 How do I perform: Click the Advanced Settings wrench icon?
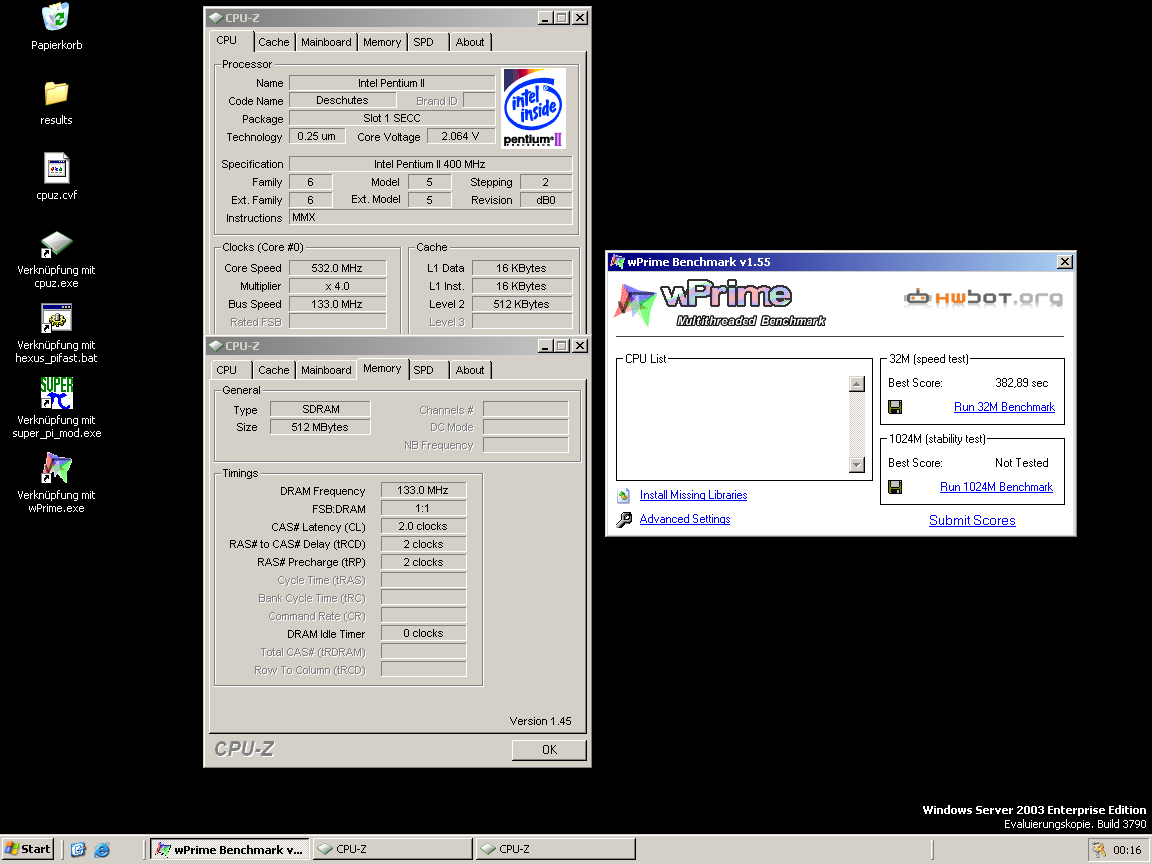[624, 519]
